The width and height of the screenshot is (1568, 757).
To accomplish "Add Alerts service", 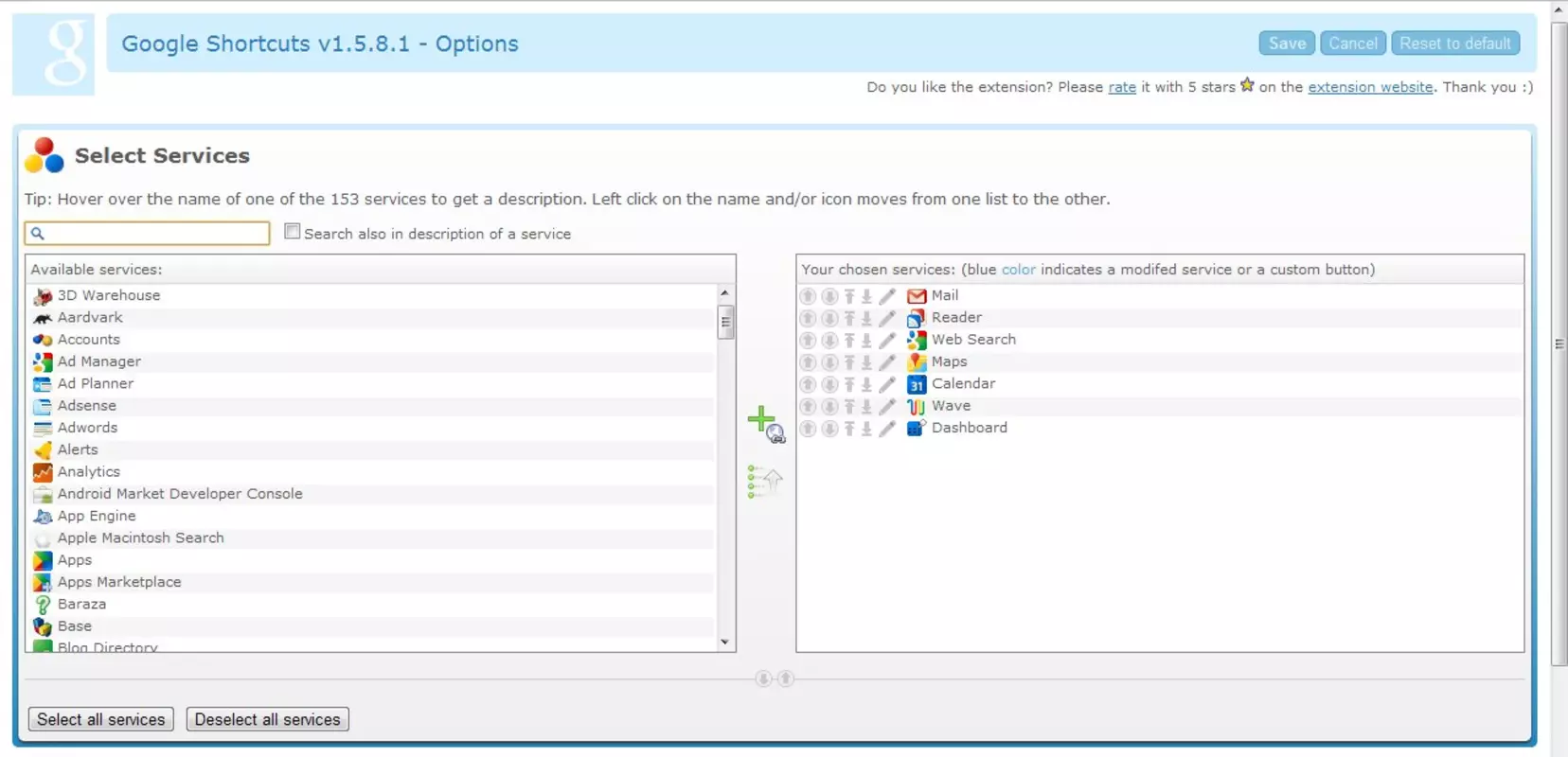I will point(78,449).
